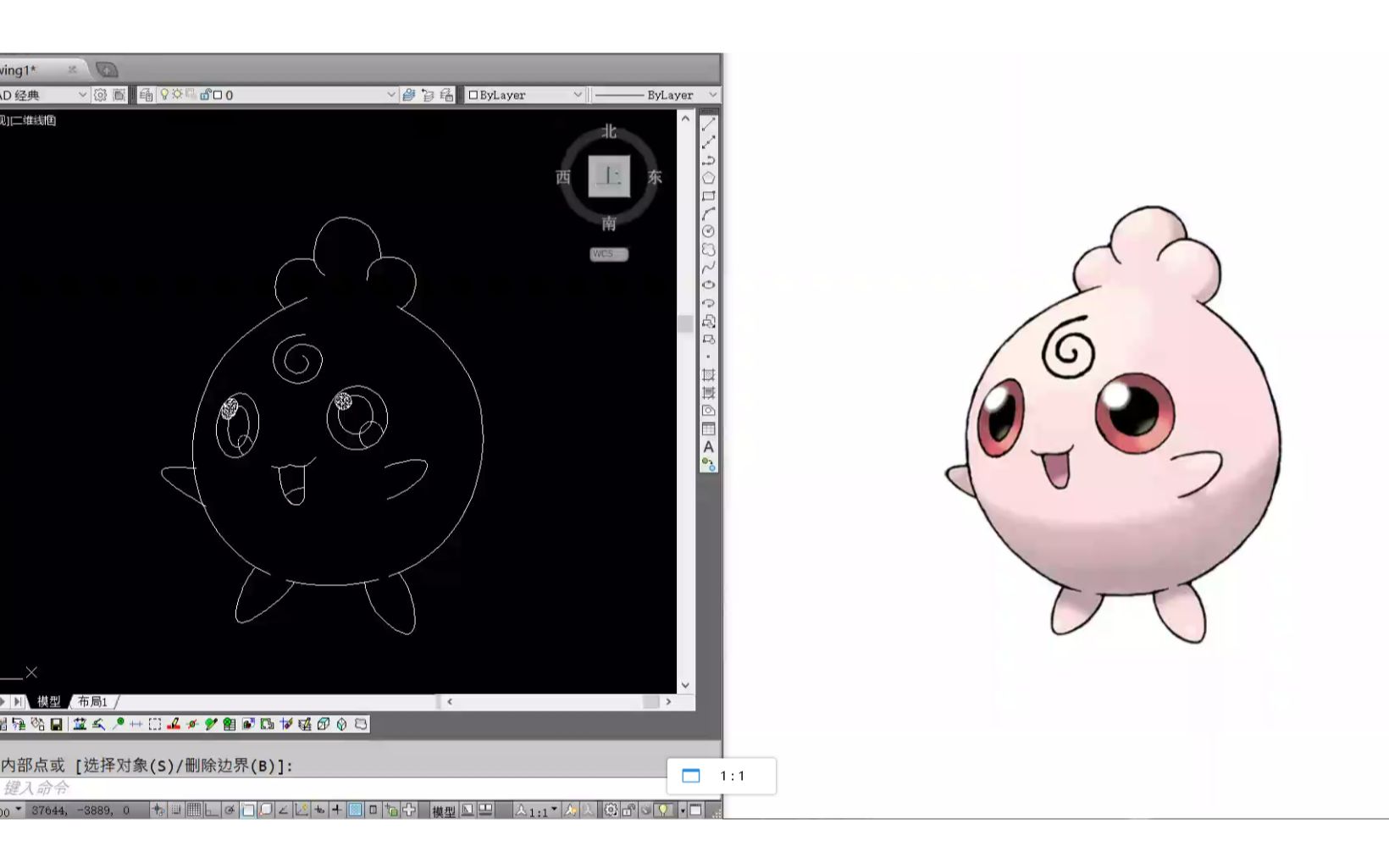Select the Arc tool
The image size is (1389, 868).
click(x=709, y=213)
